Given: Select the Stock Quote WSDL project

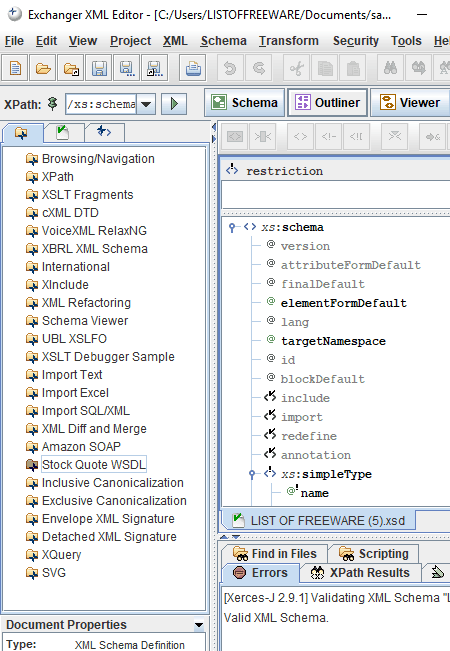Looking at the screenshot, I should 94,465.
